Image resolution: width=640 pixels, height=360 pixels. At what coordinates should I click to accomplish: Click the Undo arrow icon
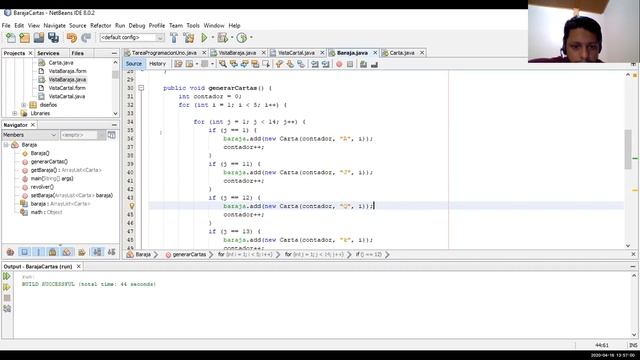point(72,38)
